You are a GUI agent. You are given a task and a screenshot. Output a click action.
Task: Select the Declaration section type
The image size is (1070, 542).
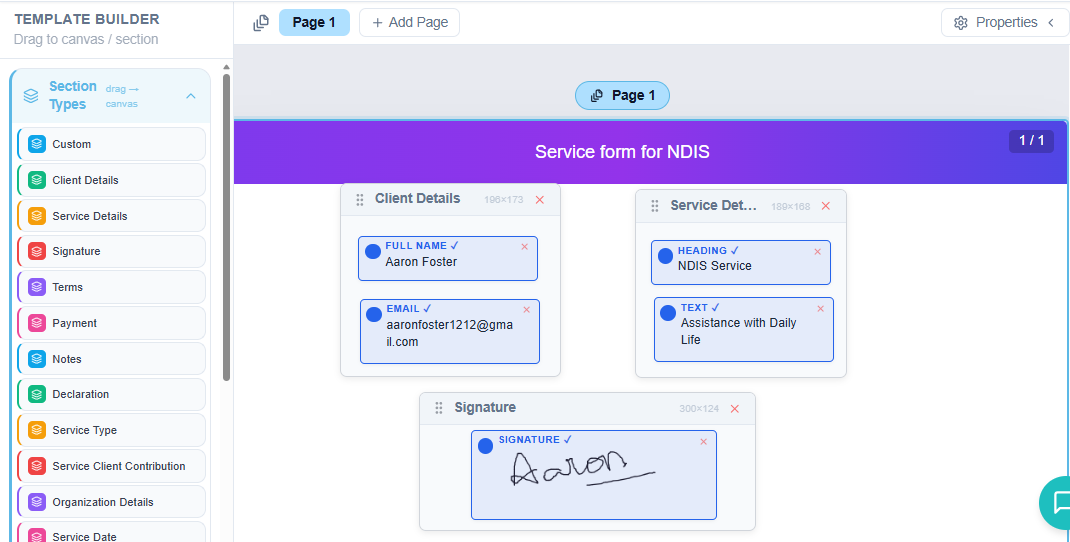(111, 394)
